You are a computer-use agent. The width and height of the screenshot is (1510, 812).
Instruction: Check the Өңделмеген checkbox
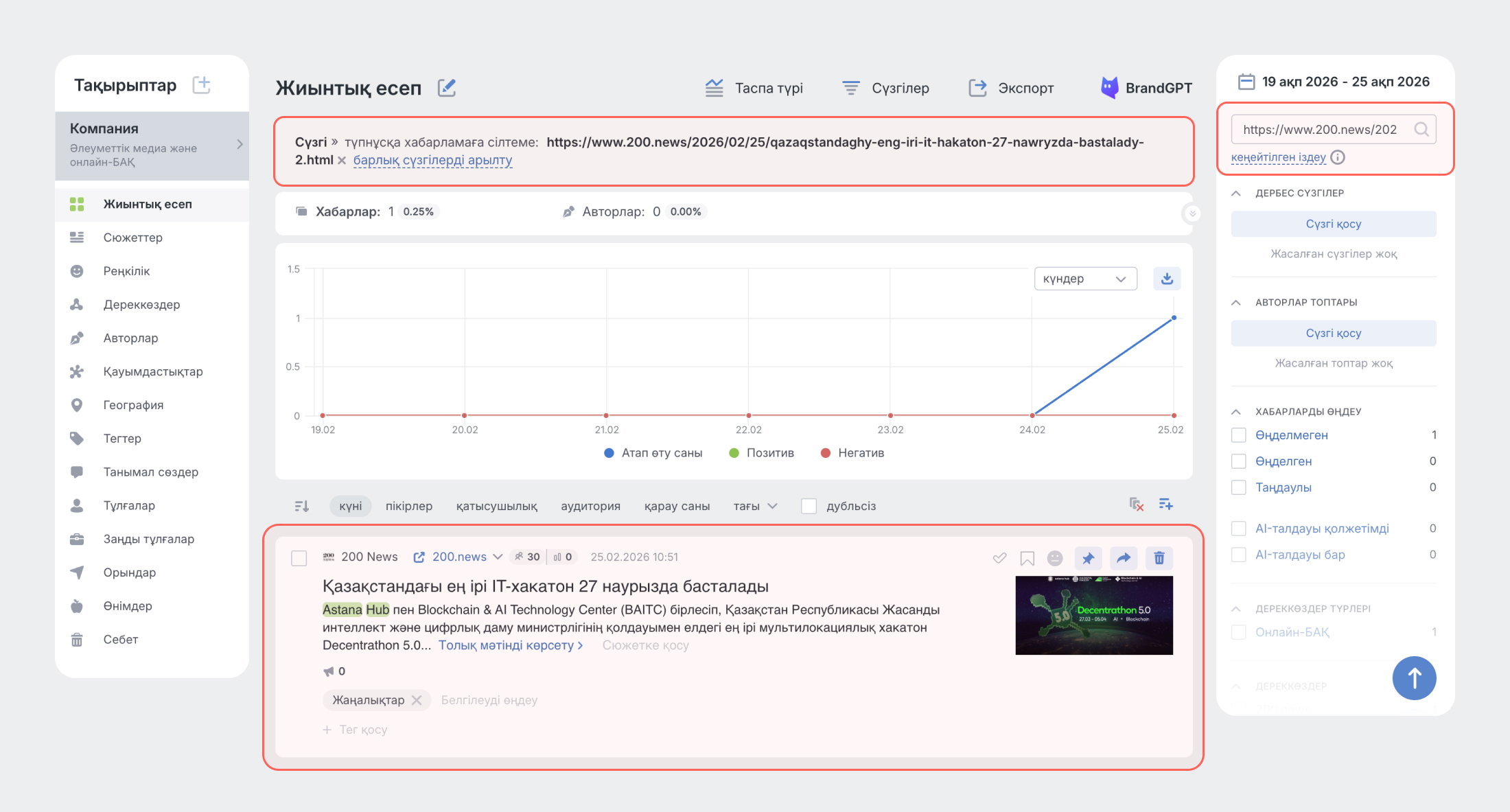tap(1239, 435)
